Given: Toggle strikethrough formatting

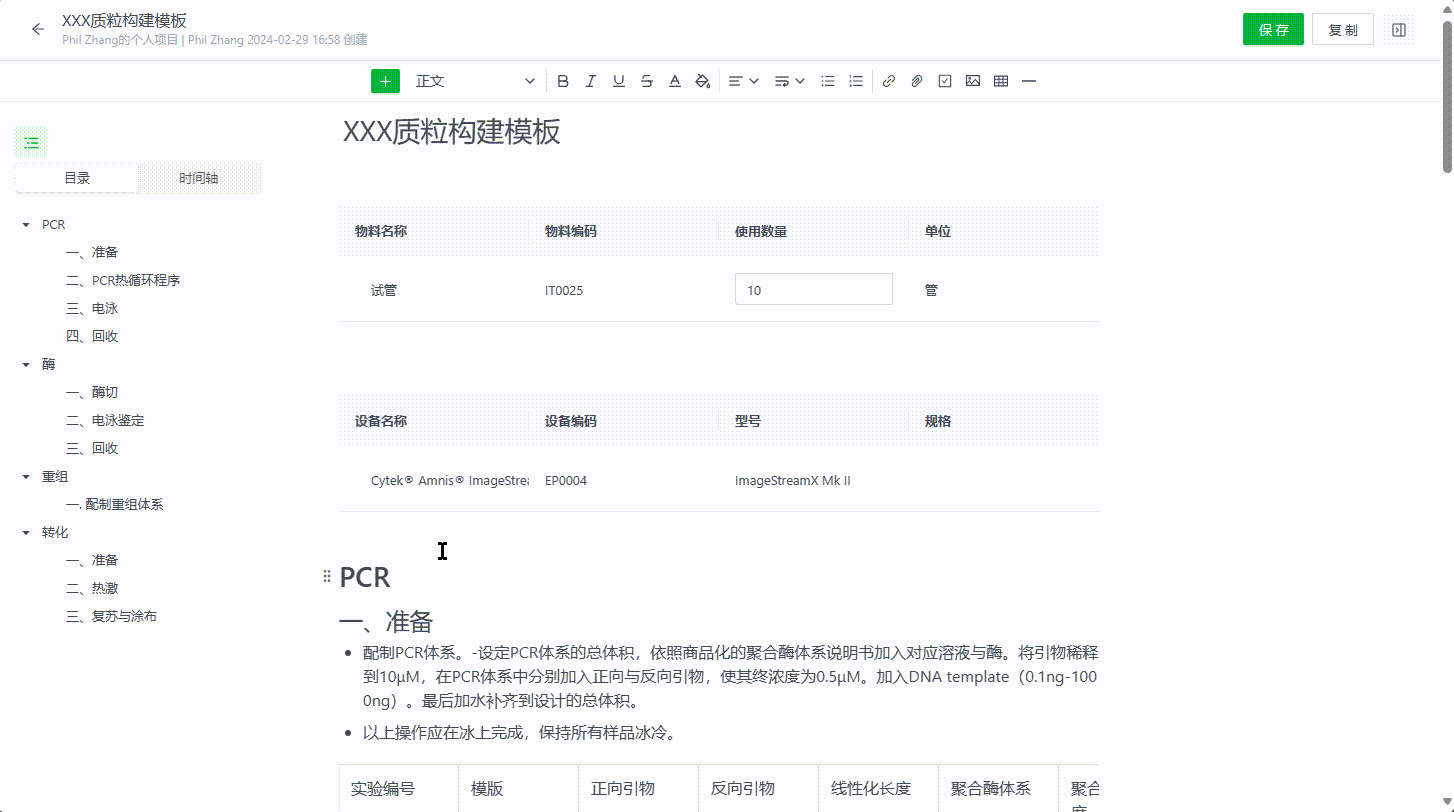Looking at the screenshot, I should pyautogui.click(x=647, y=81).
